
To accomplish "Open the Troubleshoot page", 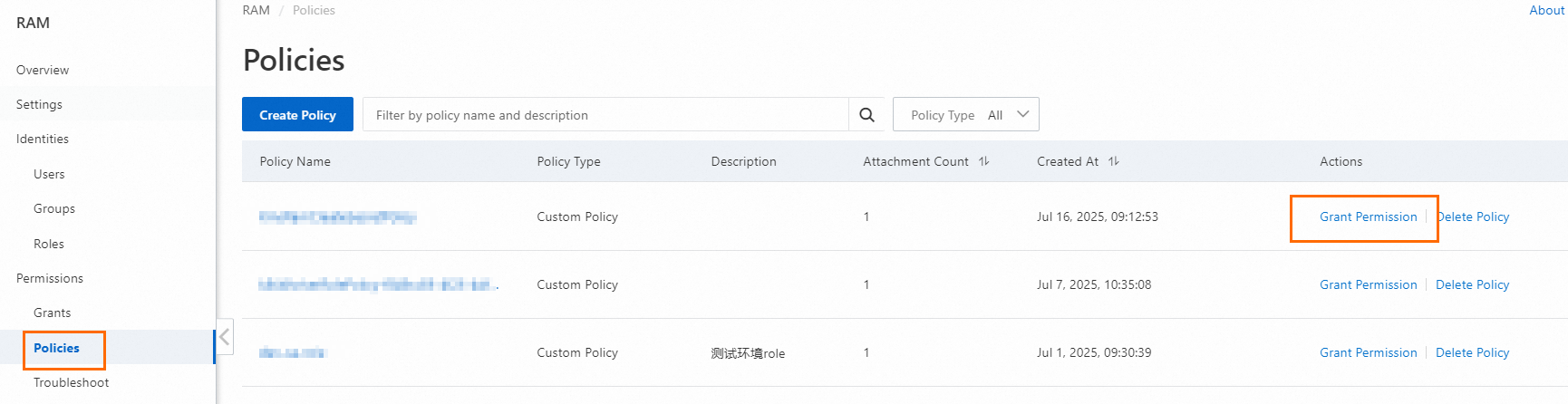I will point(71,382).
